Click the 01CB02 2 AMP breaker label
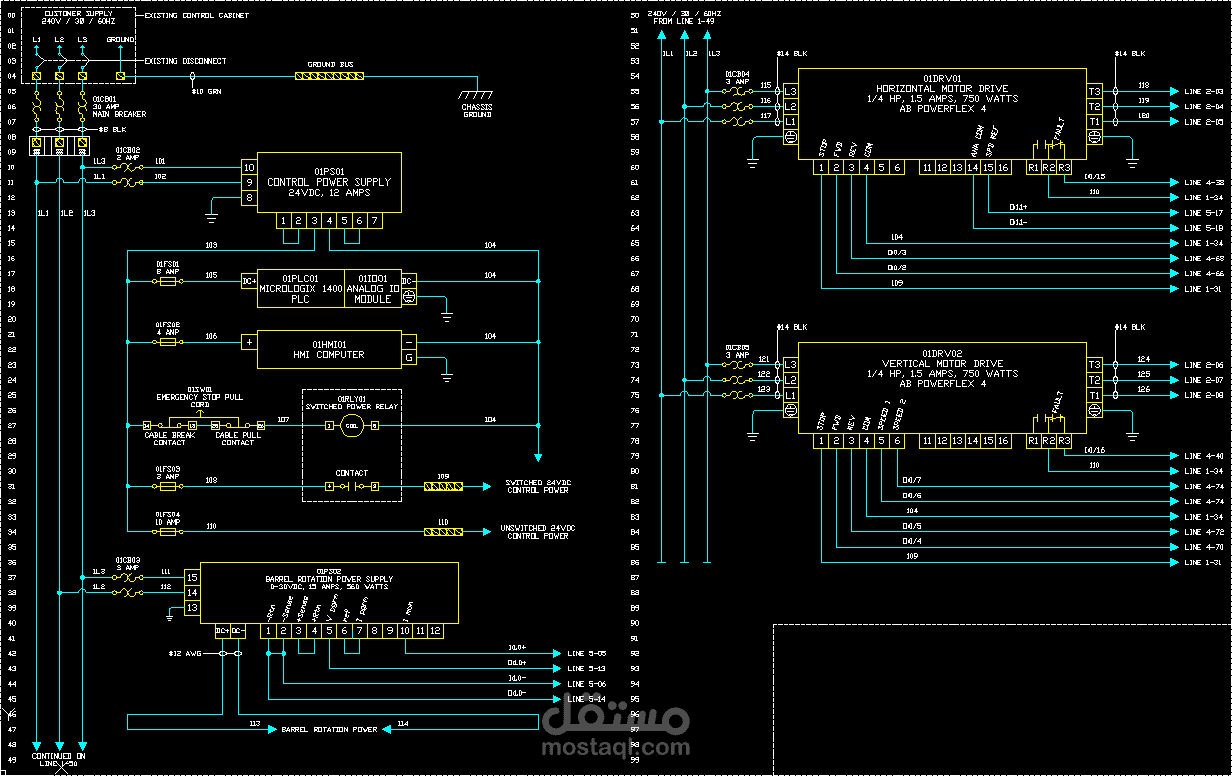 [x=127, y=154]
